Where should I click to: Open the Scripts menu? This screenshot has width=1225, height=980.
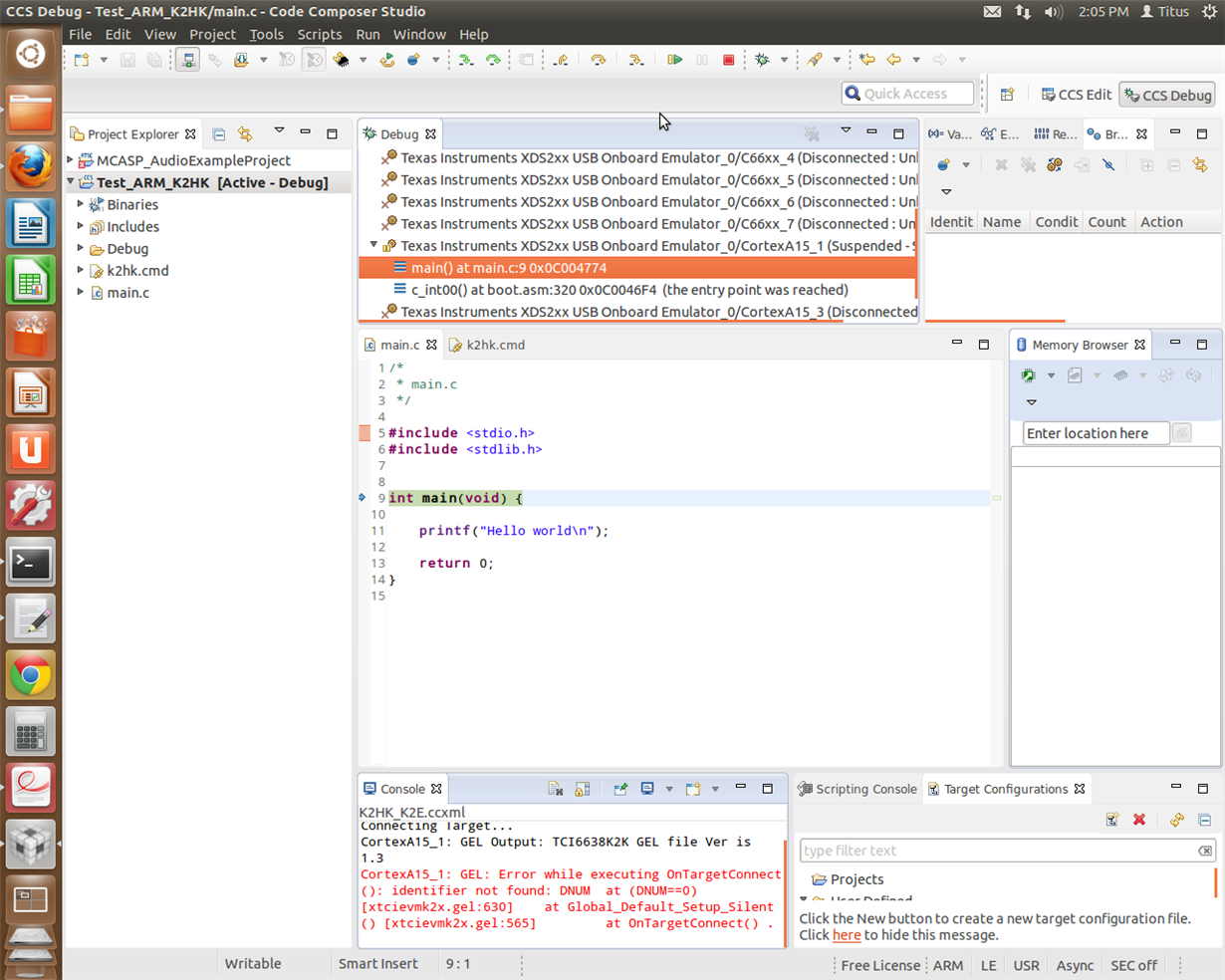(319, 34)
